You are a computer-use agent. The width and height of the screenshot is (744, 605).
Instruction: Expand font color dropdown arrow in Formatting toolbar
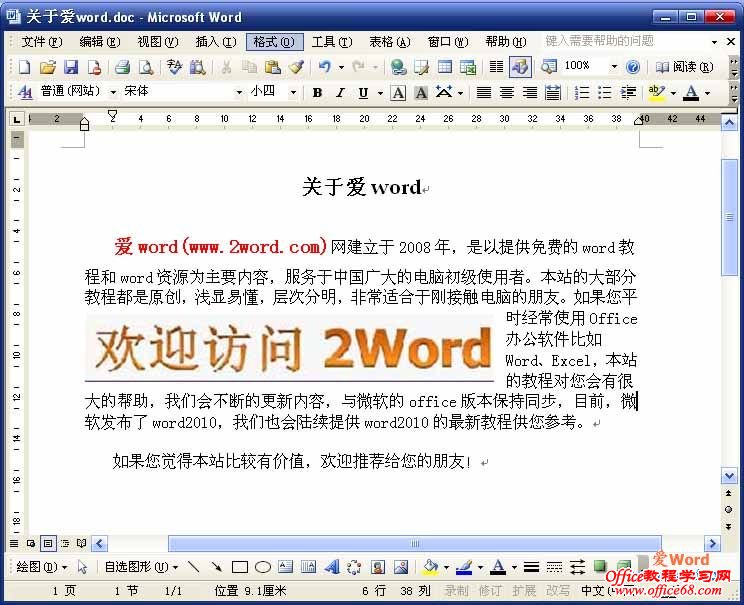[707, 93]
